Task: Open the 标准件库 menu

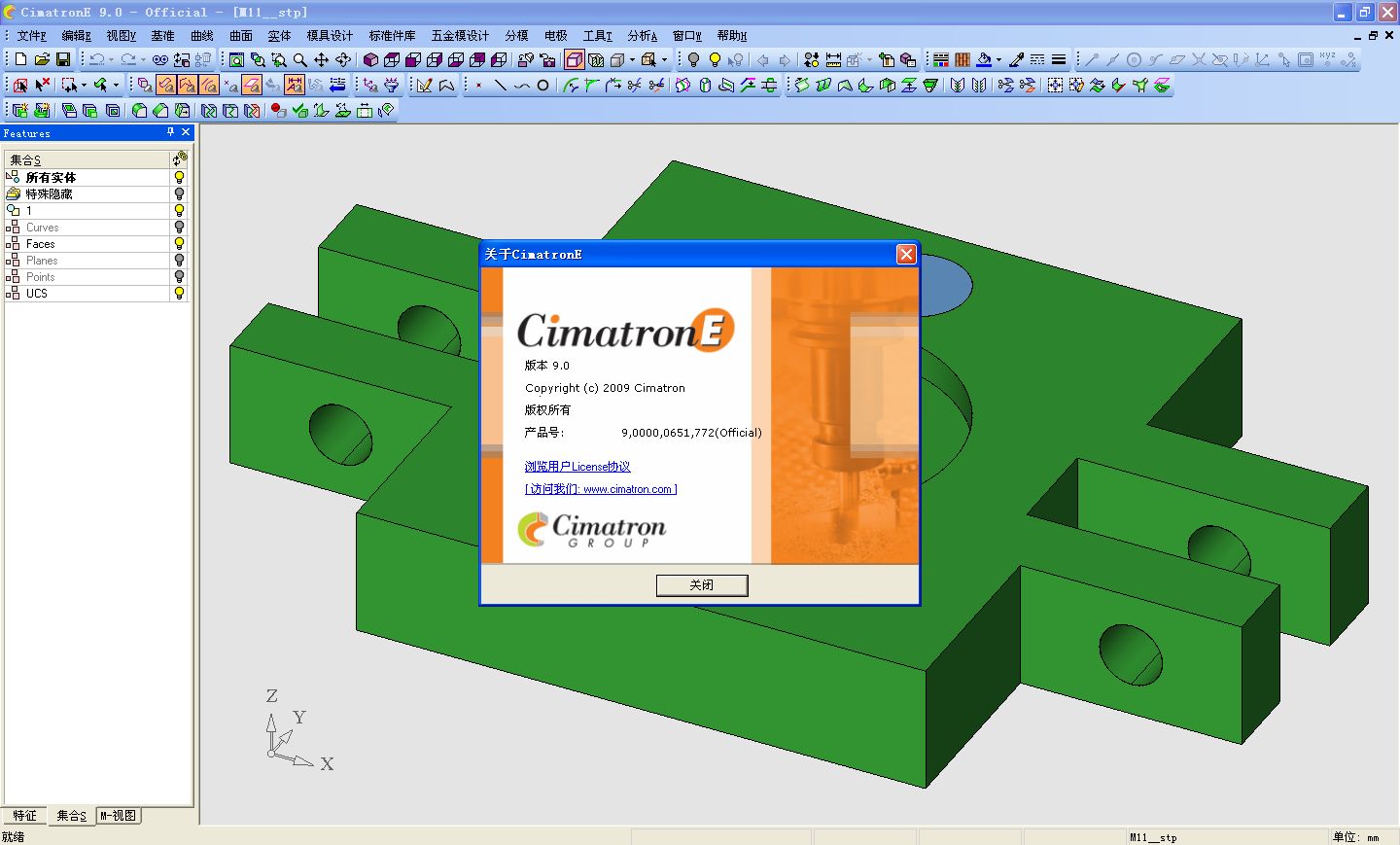Action: click(392, 36)
